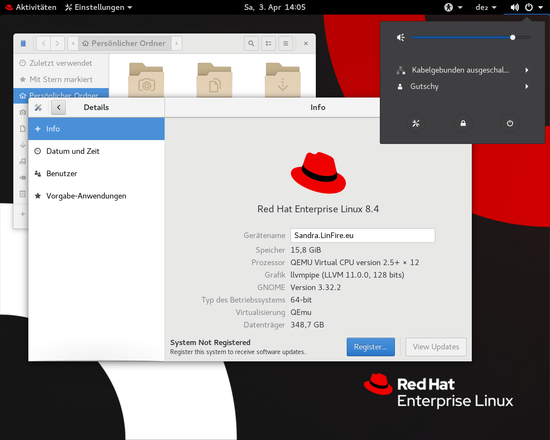Viewport: 550px width, 440px height.
Task: Click the Speicher value 15,8 GiB
Action: click(306, 250)
